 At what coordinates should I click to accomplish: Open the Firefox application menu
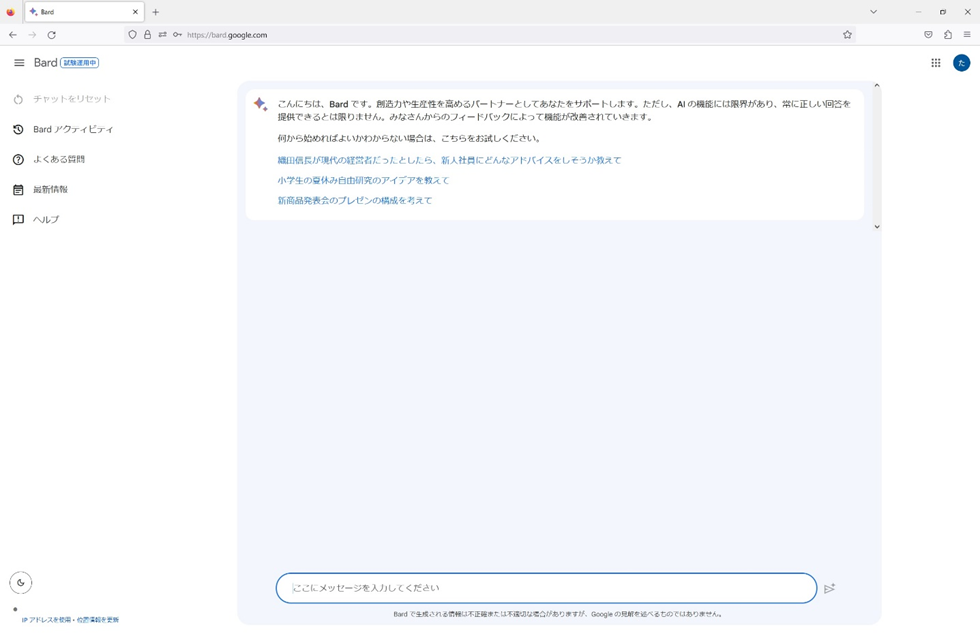coord(967,35)
